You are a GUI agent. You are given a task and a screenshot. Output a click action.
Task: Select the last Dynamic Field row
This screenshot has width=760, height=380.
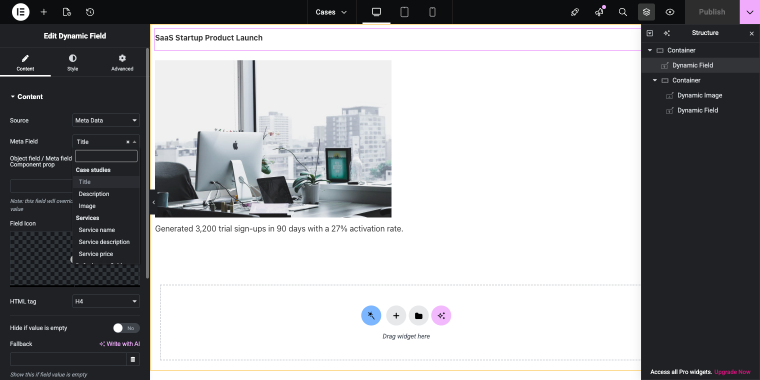pos(700,111)
